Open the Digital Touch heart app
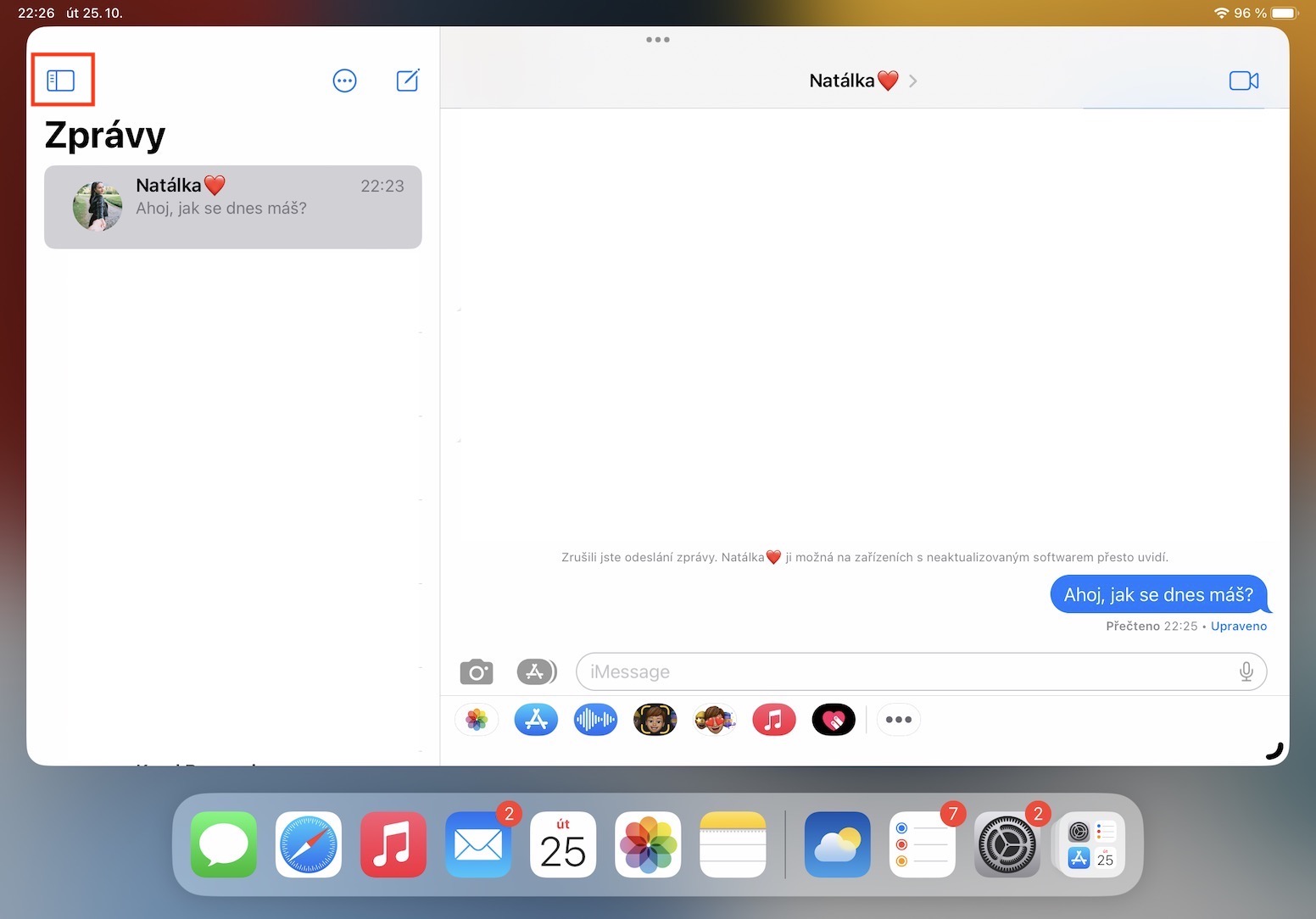 point(834,720)
